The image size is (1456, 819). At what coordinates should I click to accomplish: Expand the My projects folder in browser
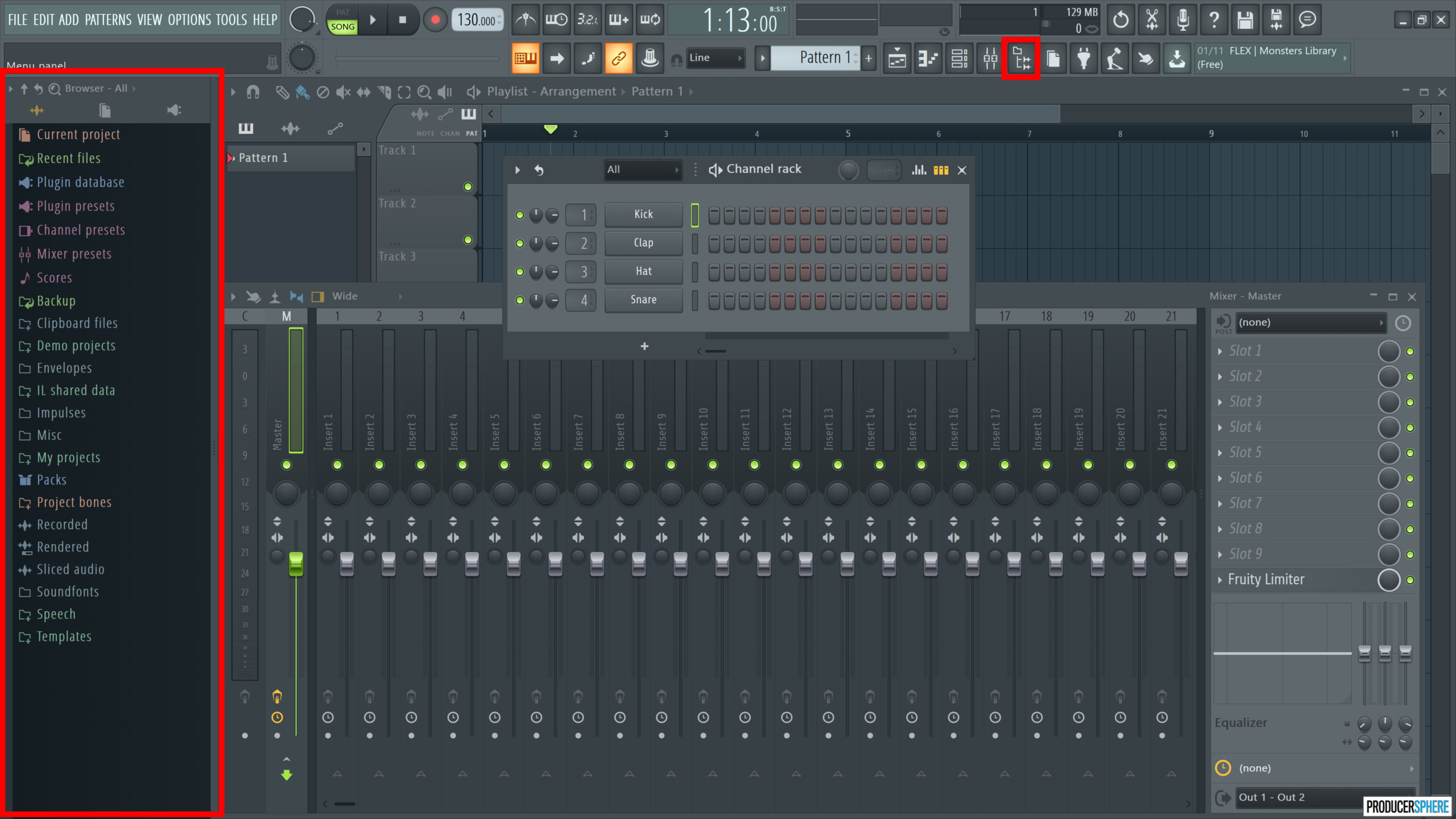(68, 457)
